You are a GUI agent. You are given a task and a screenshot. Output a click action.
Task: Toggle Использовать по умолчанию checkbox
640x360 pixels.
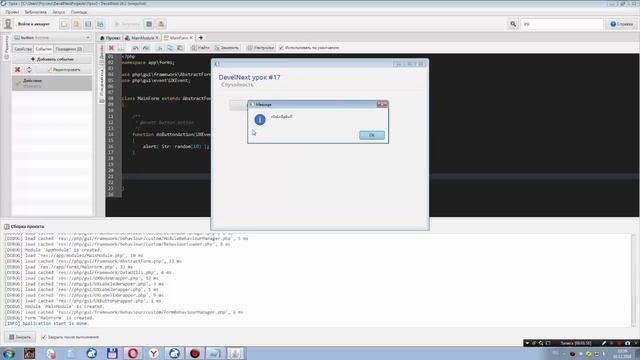pyautogui.click(x=281, y=48)
